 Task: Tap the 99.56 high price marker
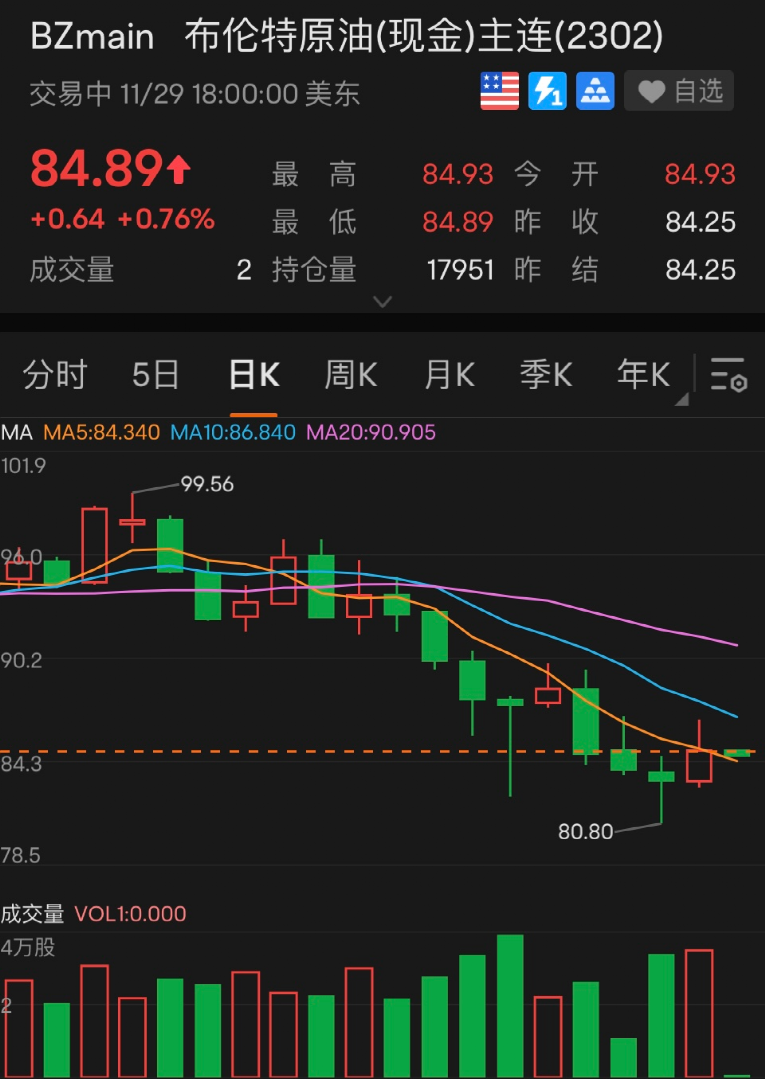(207, 484)
